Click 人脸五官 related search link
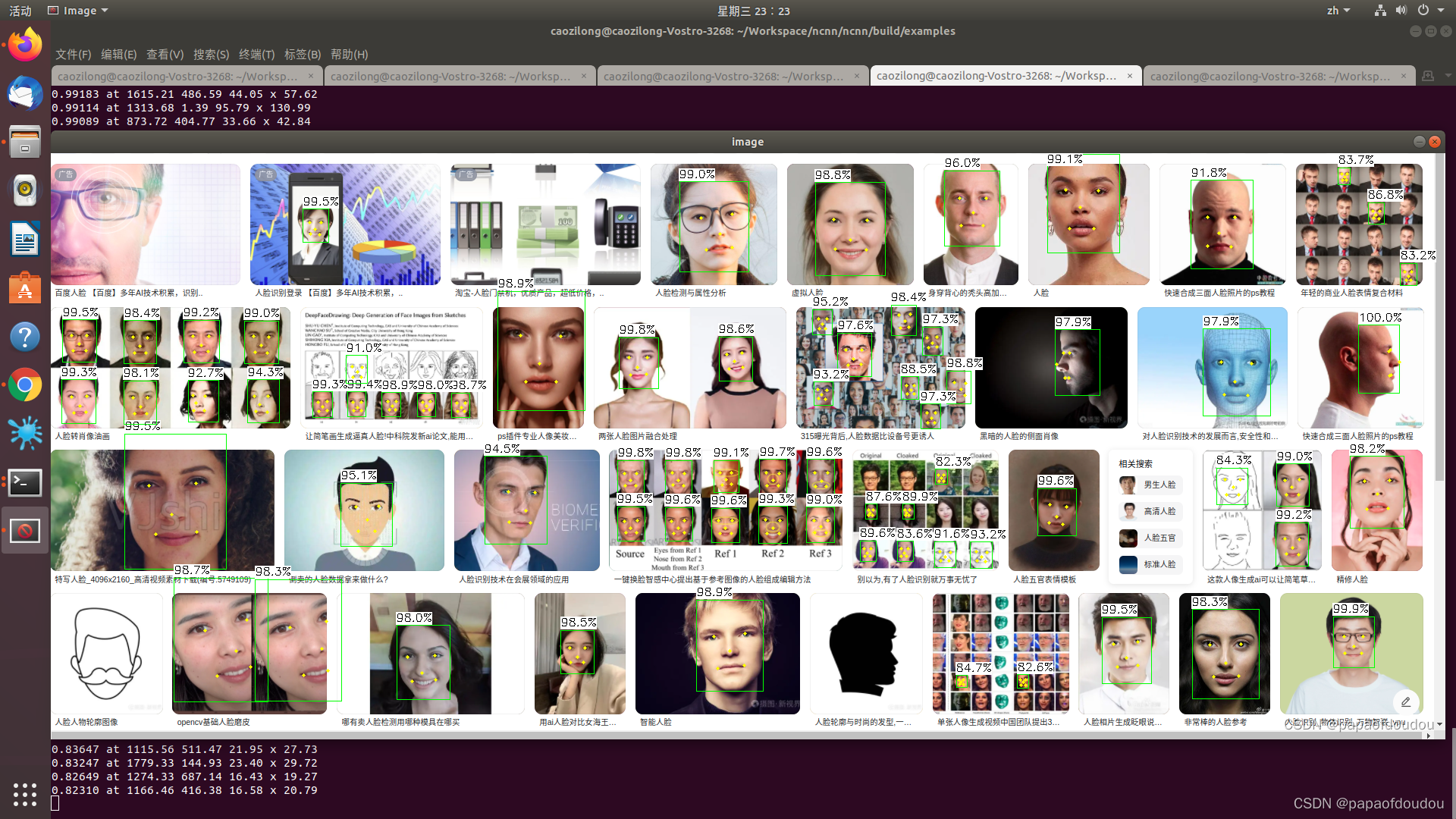 point(1159,538)
